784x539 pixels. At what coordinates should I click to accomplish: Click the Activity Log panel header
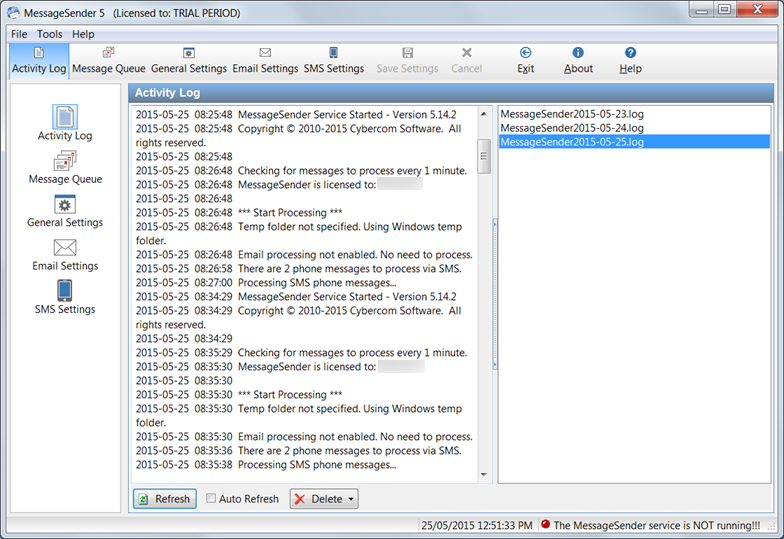click(x=451, y=93)
